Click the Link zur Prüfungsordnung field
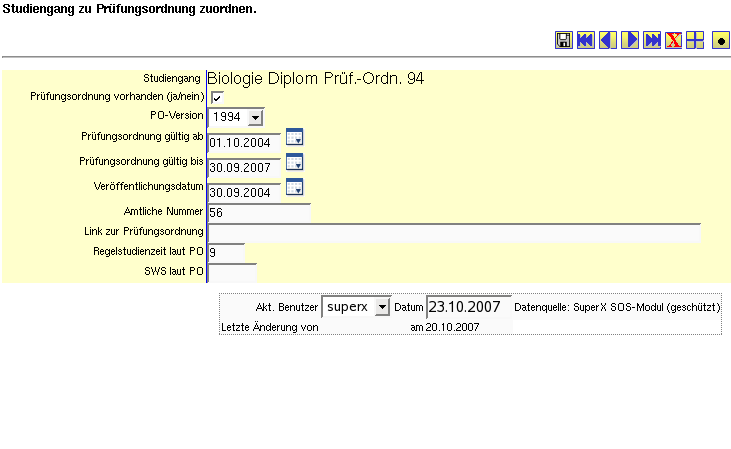This screenshot has width=731, height=449. point(454,233)
